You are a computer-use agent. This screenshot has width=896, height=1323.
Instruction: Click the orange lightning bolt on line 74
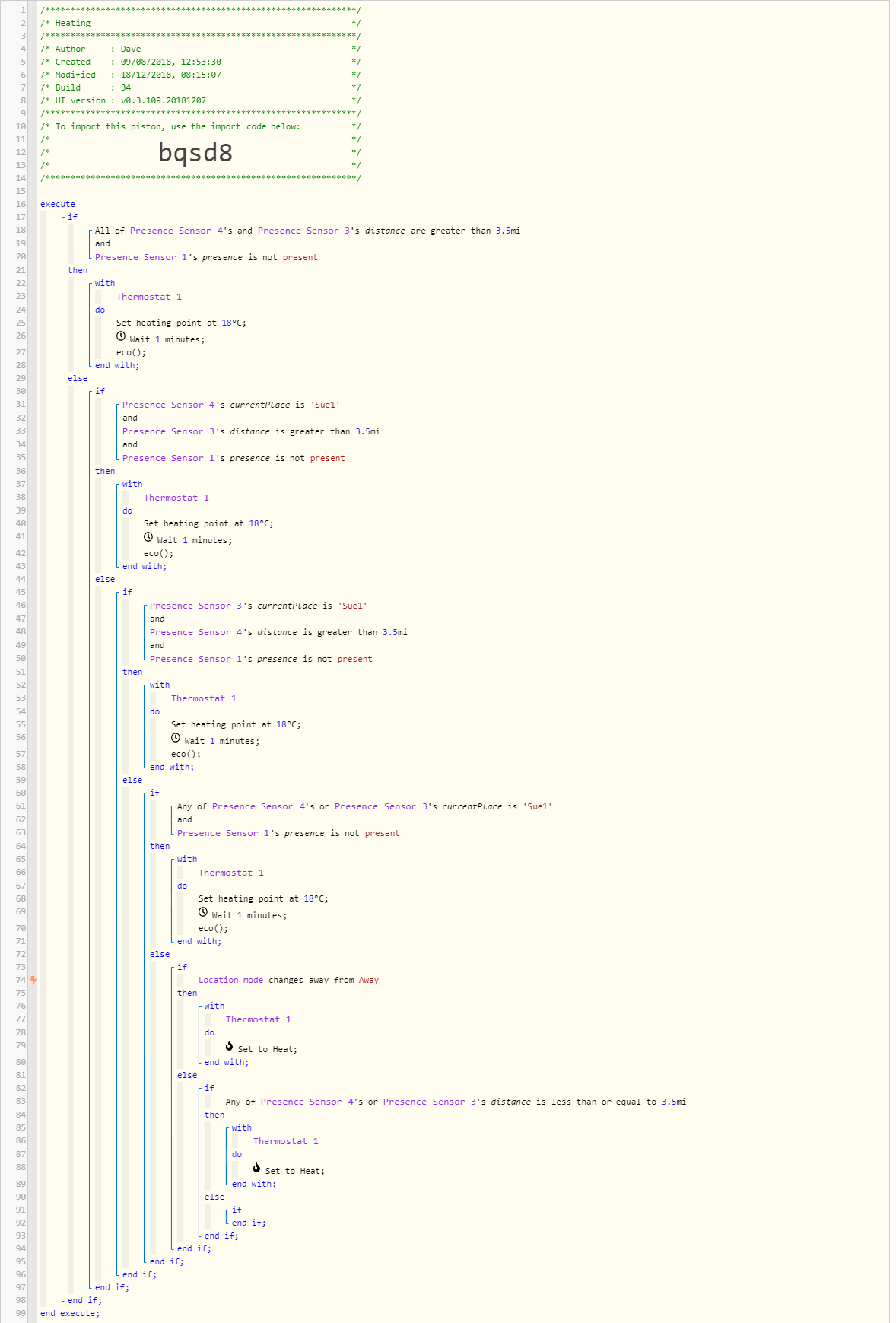coord(33,980)
